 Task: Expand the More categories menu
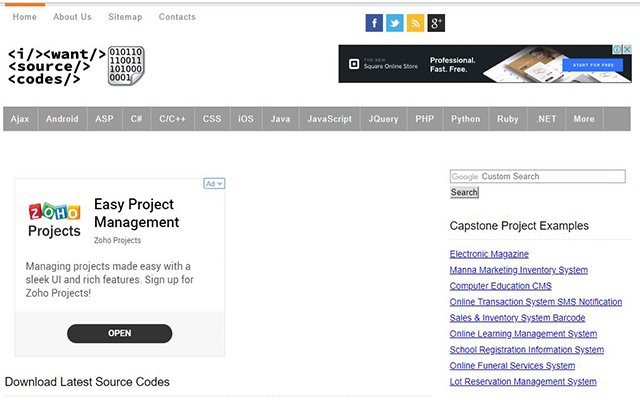click(584, 119)
